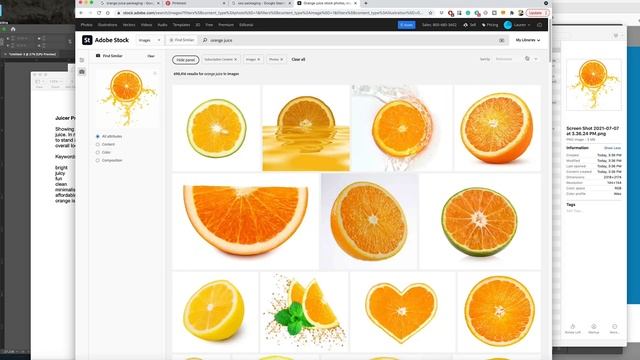Remove the Subscription Content filter chip

point(236,60)
